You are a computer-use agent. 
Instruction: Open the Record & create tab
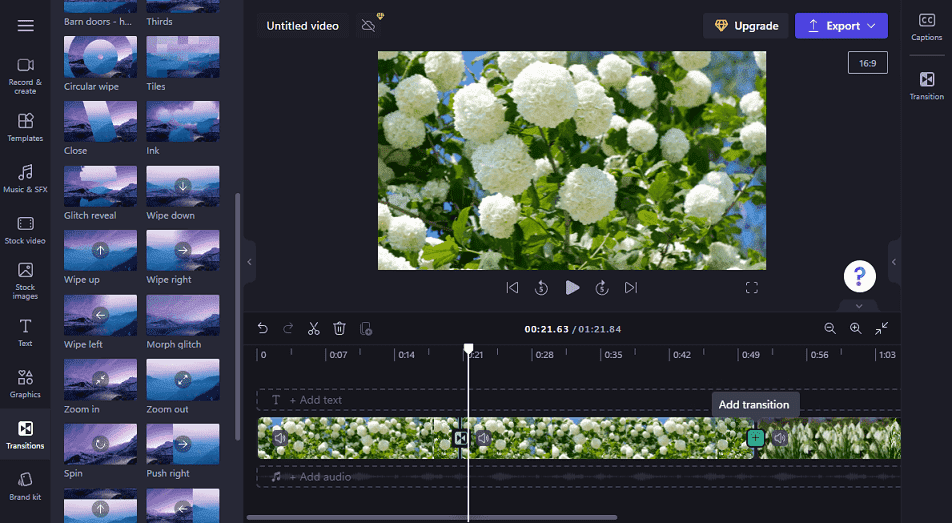click(25, 77)
